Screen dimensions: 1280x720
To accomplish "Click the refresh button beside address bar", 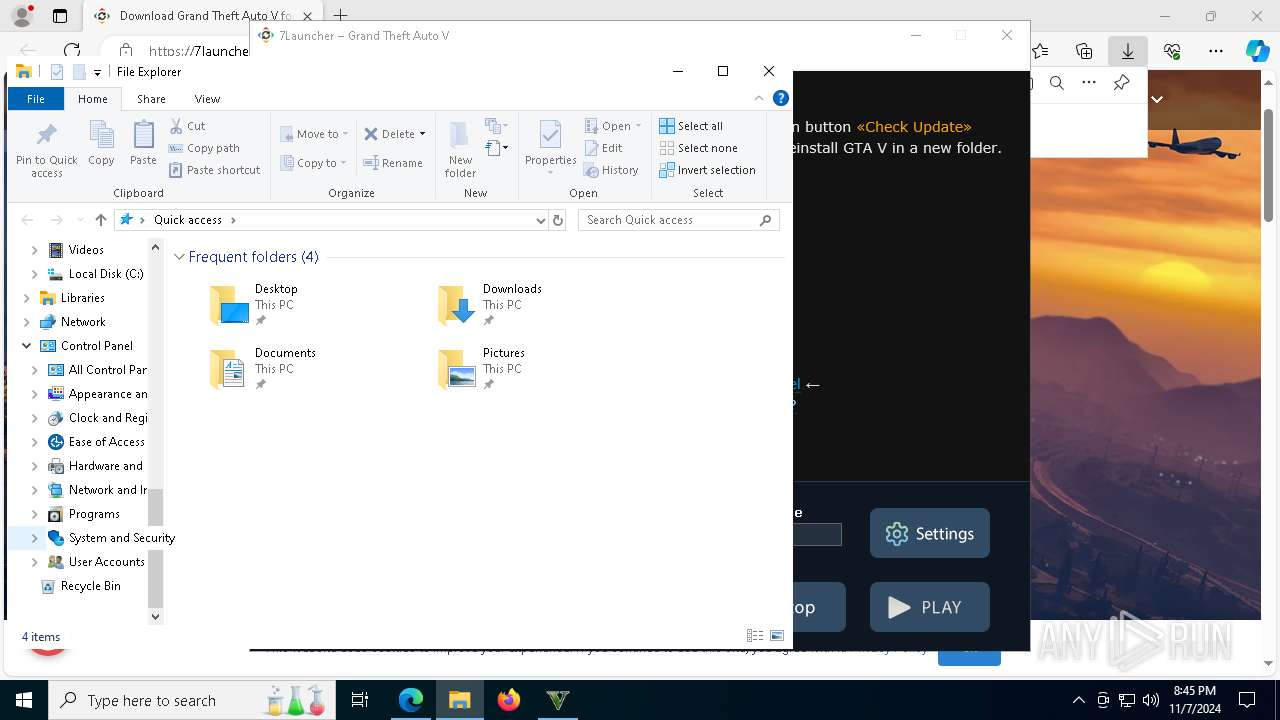I will 558,220.
